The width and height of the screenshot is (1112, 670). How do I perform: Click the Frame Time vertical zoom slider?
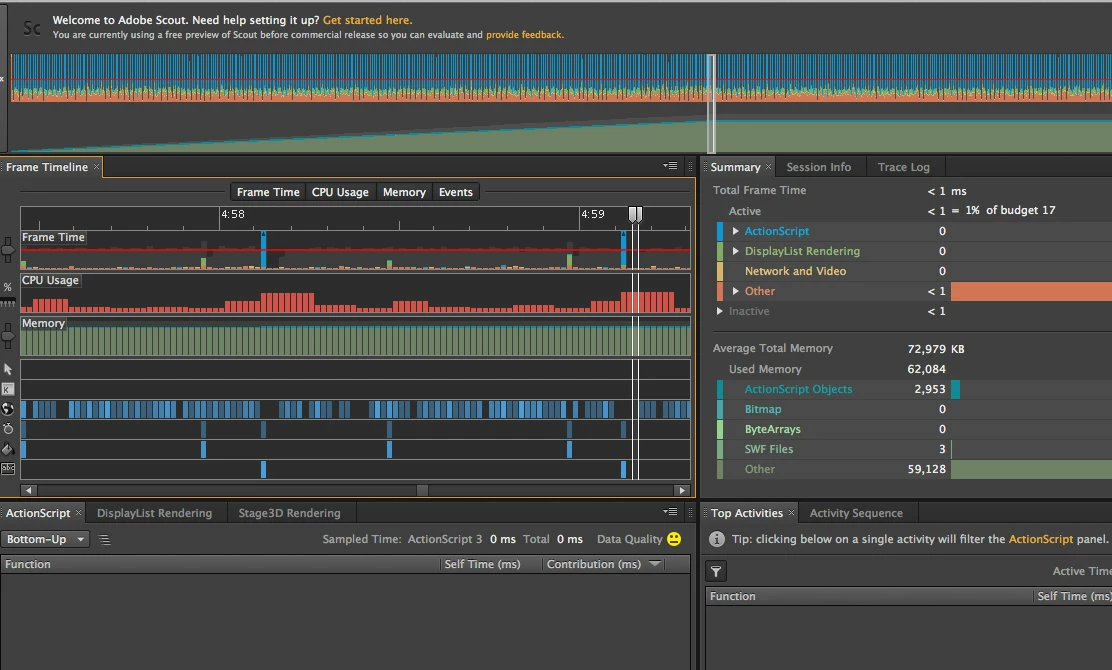click(8, 250)
